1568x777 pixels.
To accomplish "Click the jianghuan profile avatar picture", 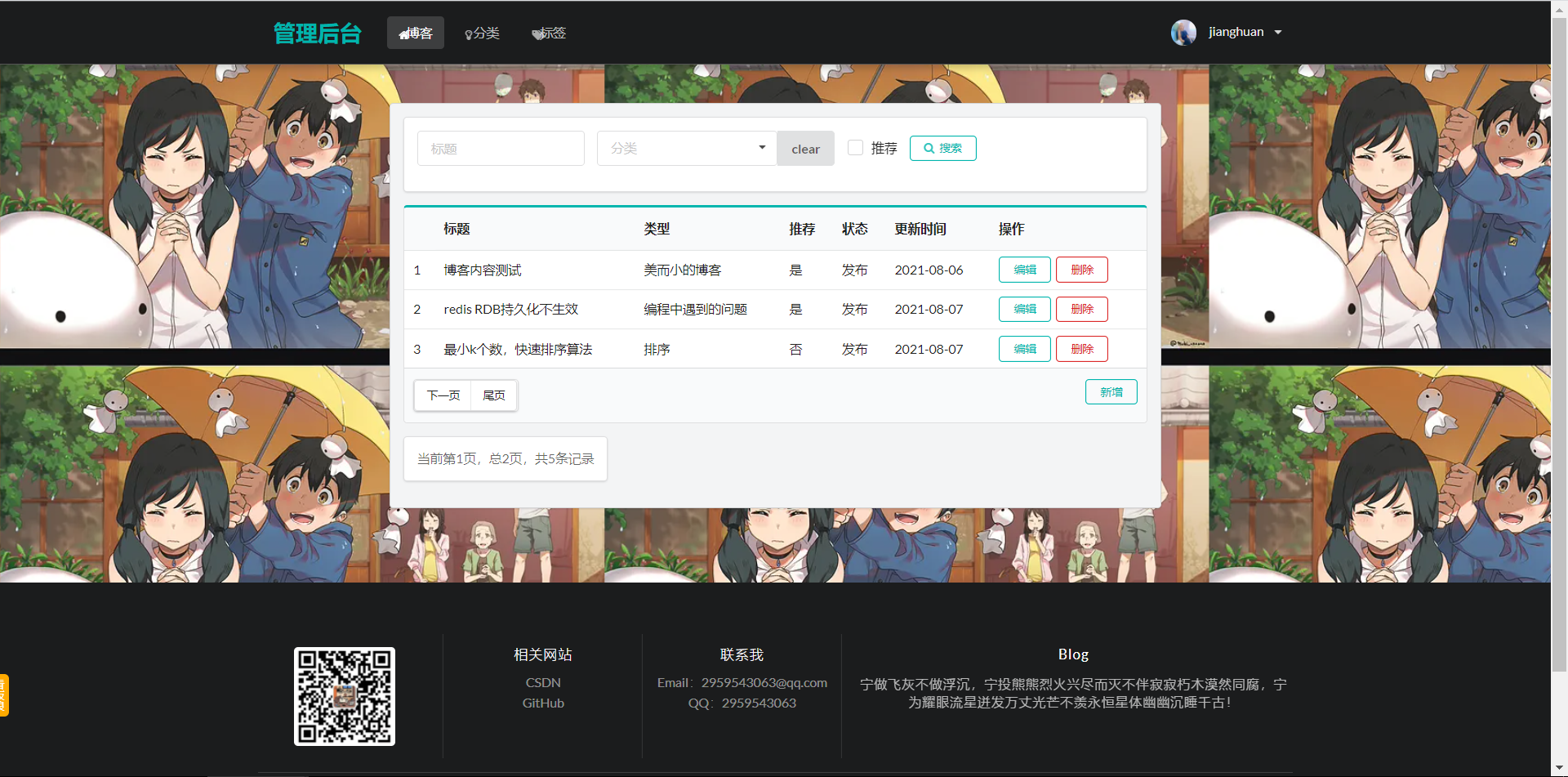I will pyautogui.click(x=1183, y=32).
